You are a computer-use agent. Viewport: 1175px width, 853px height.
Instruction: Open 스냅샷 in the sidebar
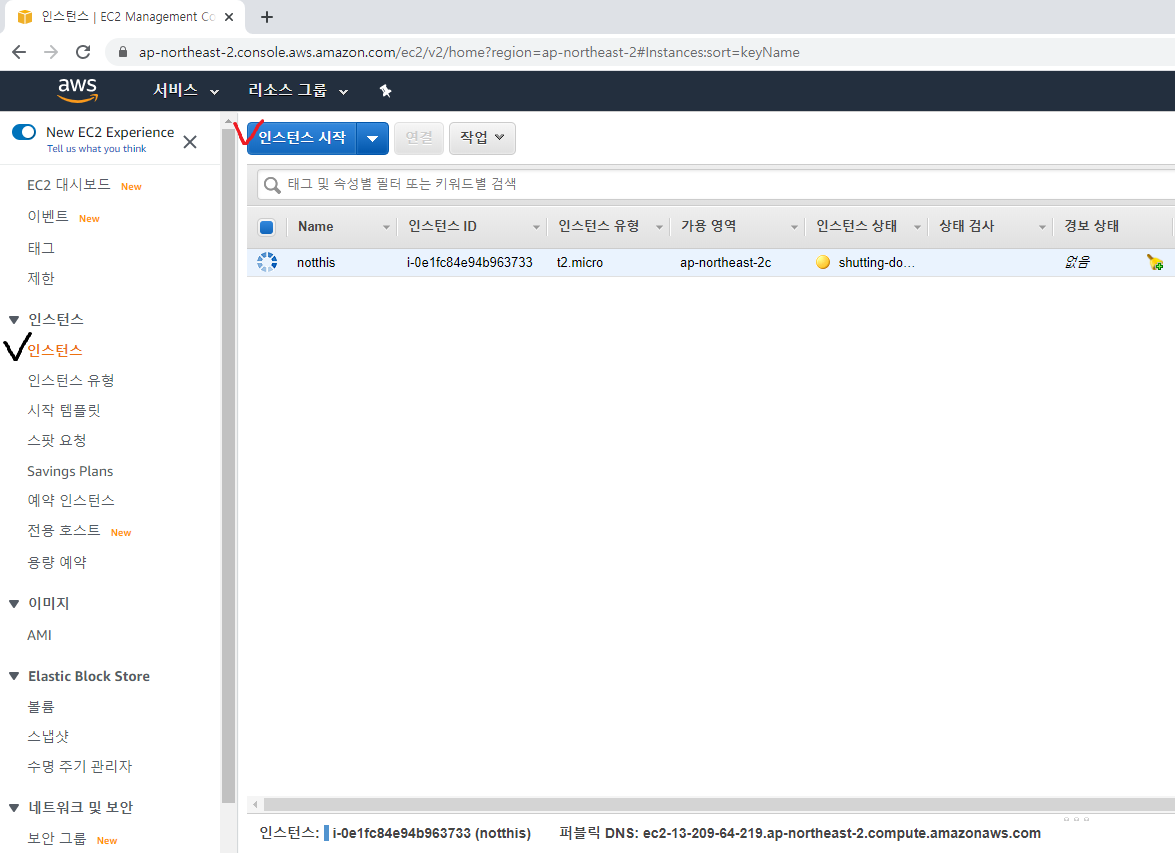pos(48,737)
